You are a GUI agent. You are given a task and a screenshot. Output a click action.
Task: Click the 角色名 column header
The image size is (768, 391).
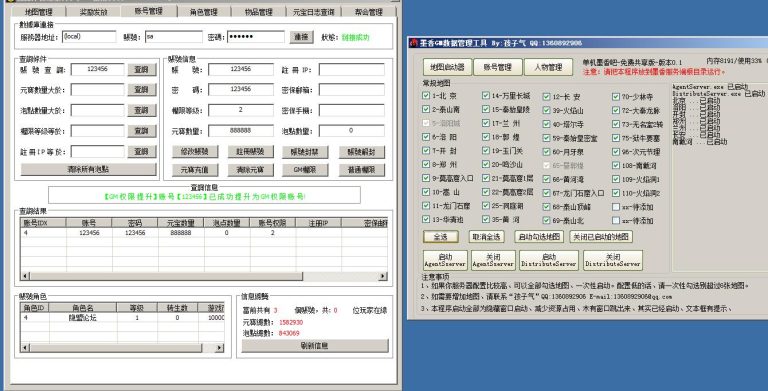(x=83, y=308)
